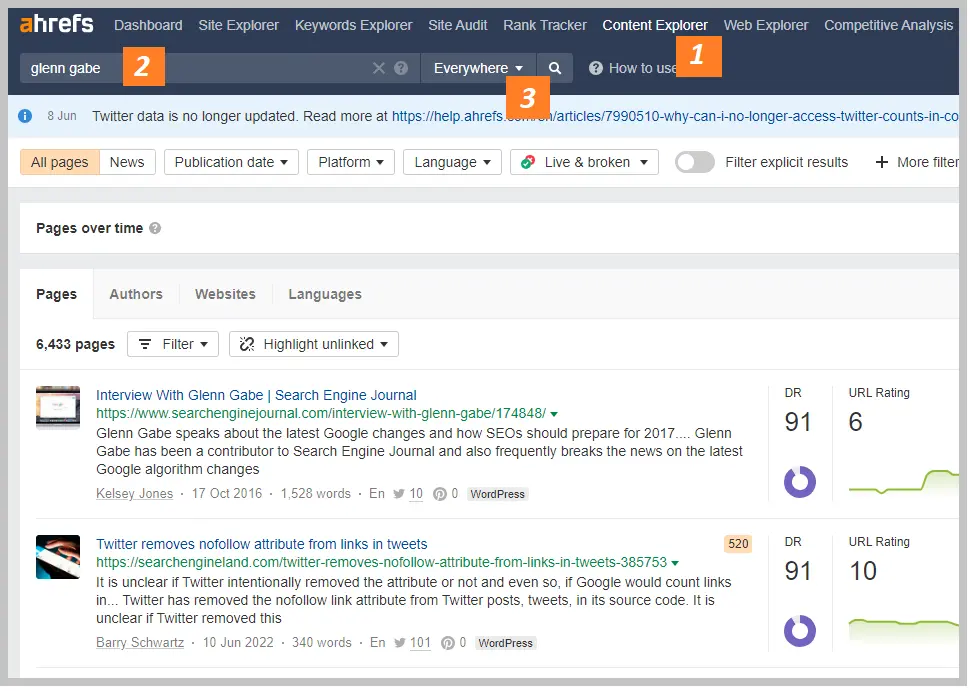Click DR donut chart for searchengineland result
The image size is (970, 691).
click(x=800, y=631)
